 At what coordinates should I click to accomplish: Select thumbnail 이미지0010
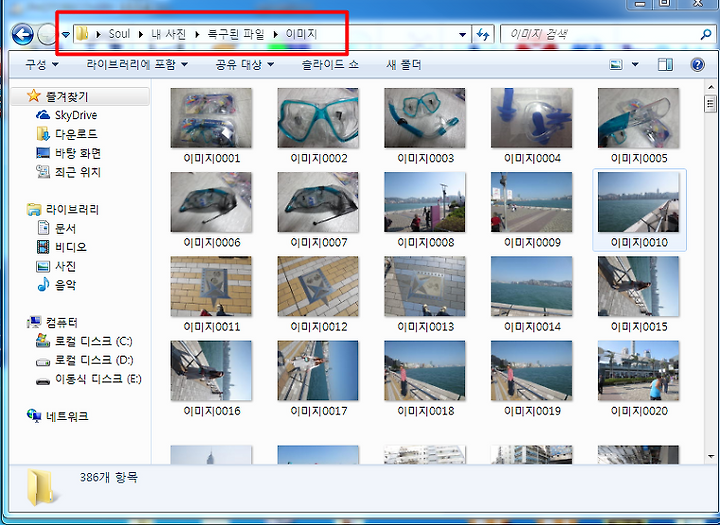pyautogui.click(x=638, y=202)
